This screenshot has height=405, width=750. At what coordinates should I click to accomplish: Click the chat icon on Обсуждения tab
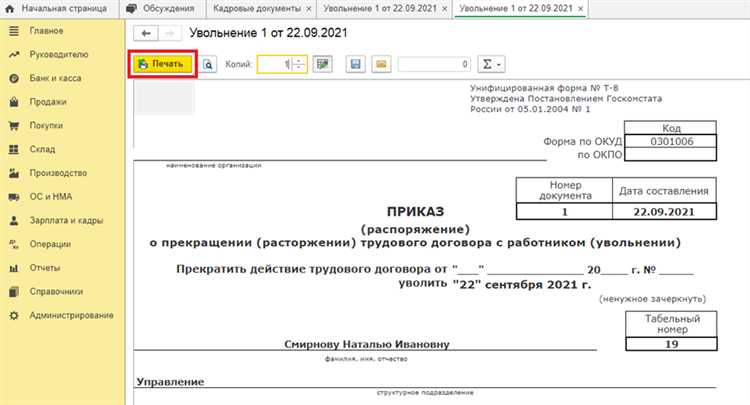point(132,9)
